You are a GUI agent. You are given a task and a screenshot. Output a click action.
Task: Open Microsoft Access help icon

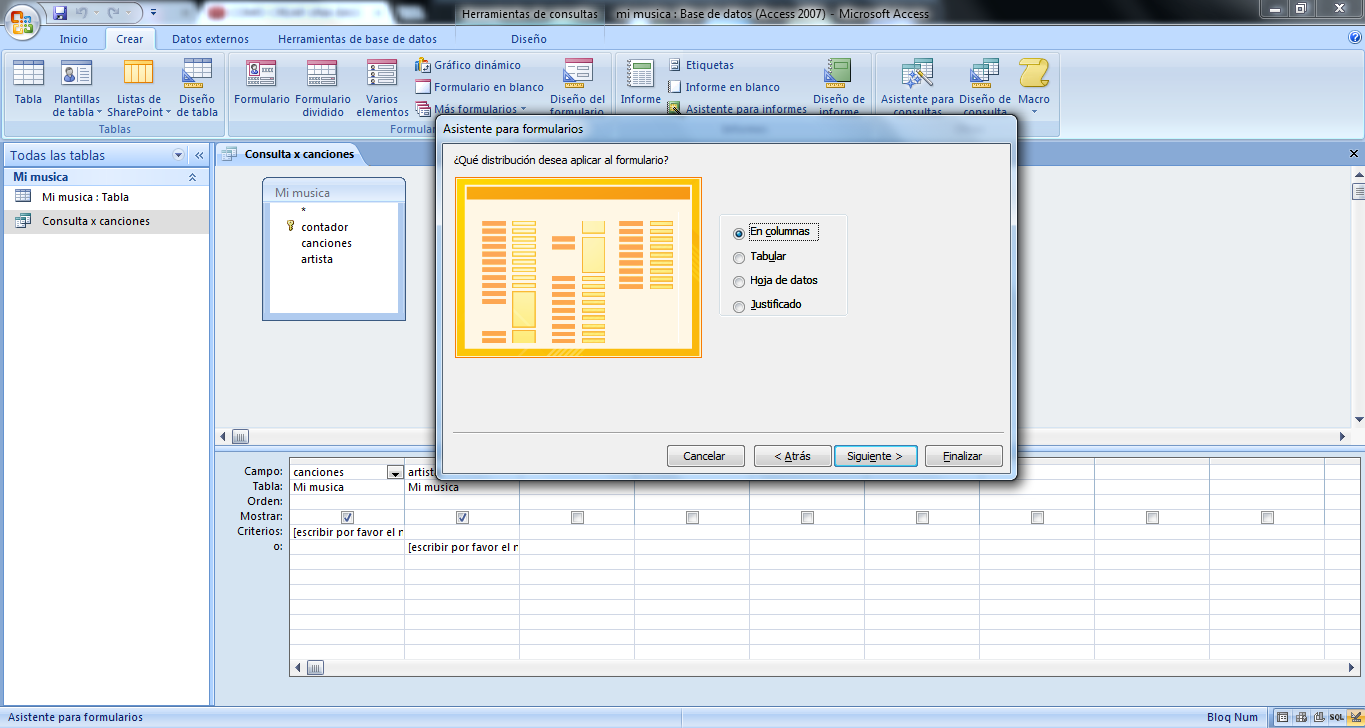[x=1355, y=38]
